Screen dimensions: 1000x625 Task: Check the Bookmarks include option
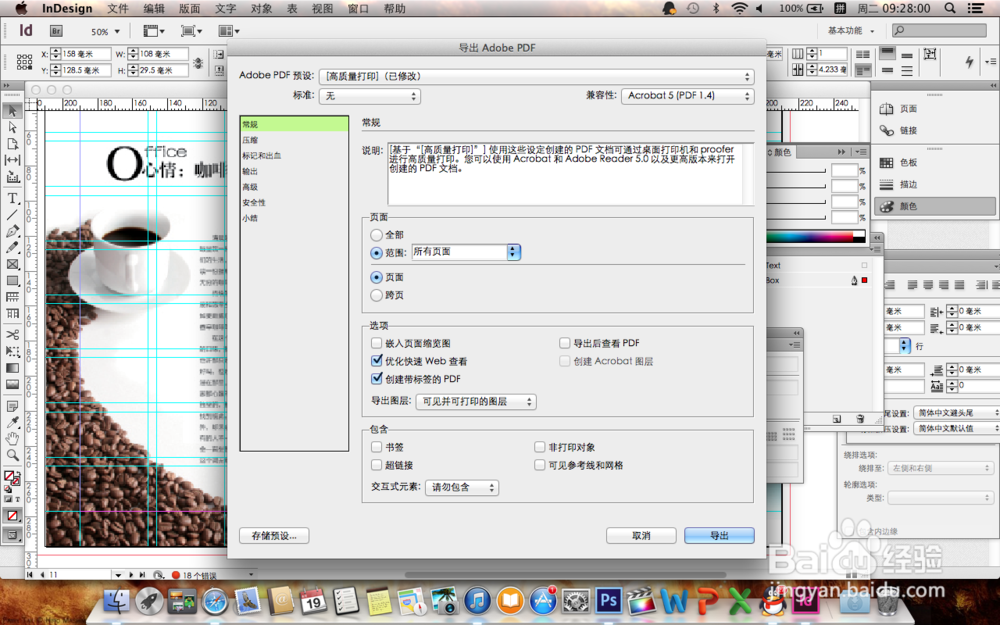[x=376, y=447]
